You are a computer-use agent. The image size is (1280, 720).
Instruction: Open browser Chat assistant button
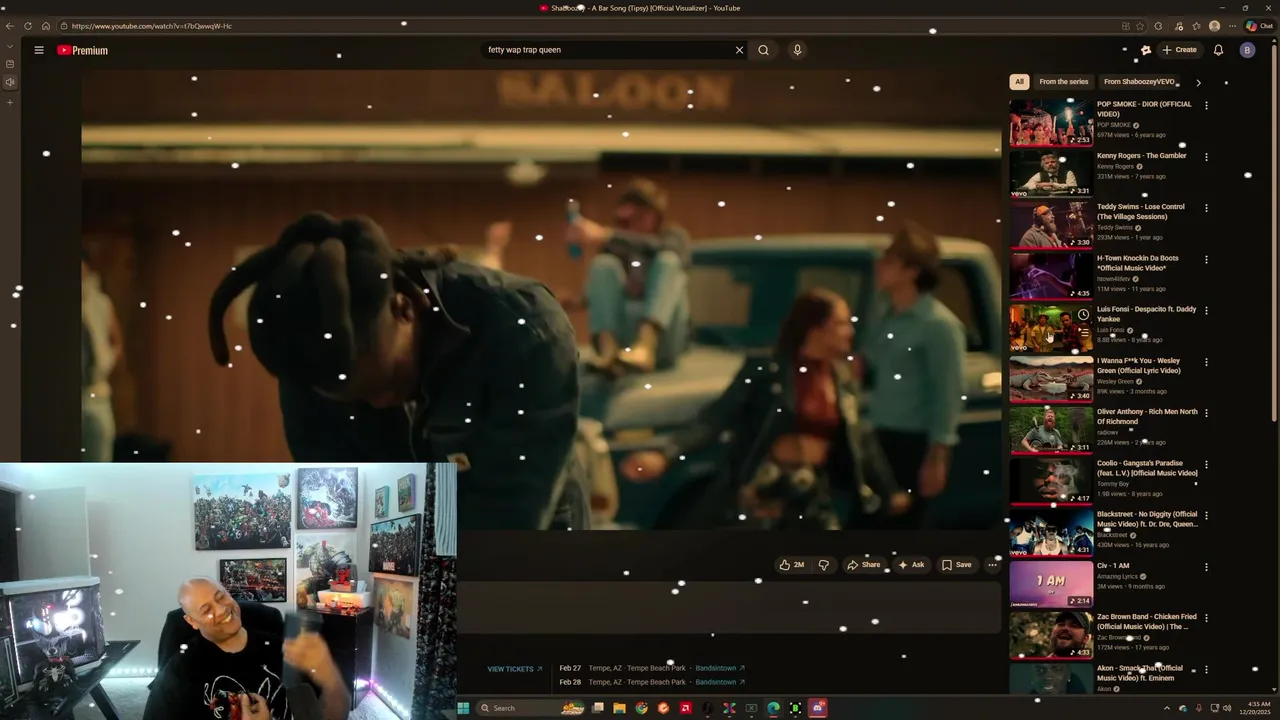click(1259, 26)
